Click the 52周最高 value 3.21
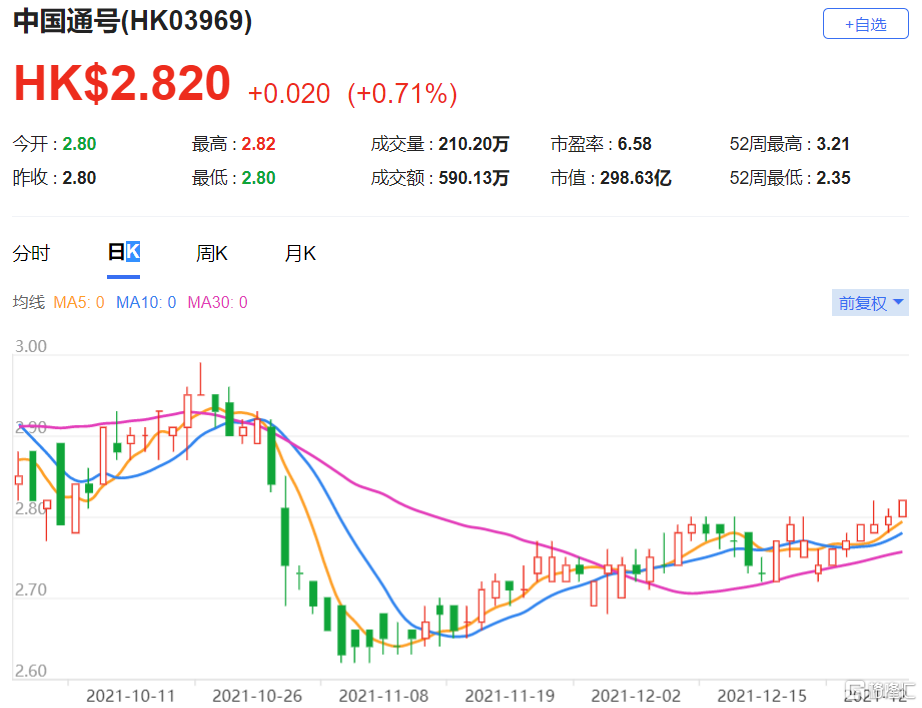Screen dimensions: 922x708 (x=833, y=143)
